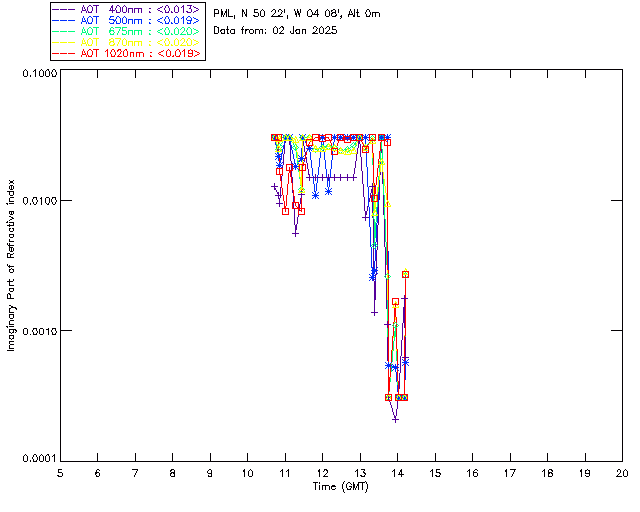This screenshot has height=512, width=640.
Task: Click x-axis tick label 7
Action: coord(135,473)
